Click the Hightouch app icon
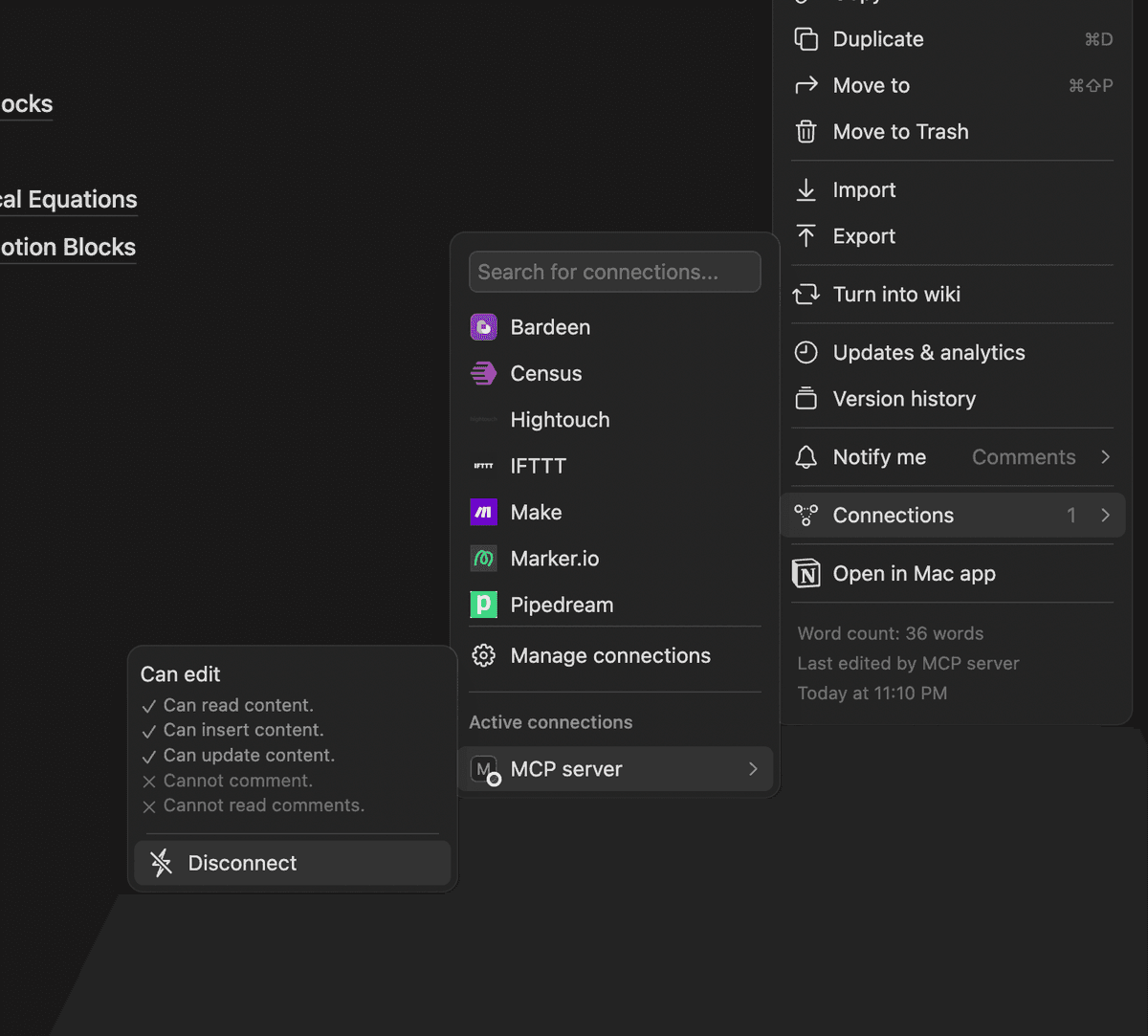Image resolution: width=1148 pixels, height=1036 pixels. 484,420
